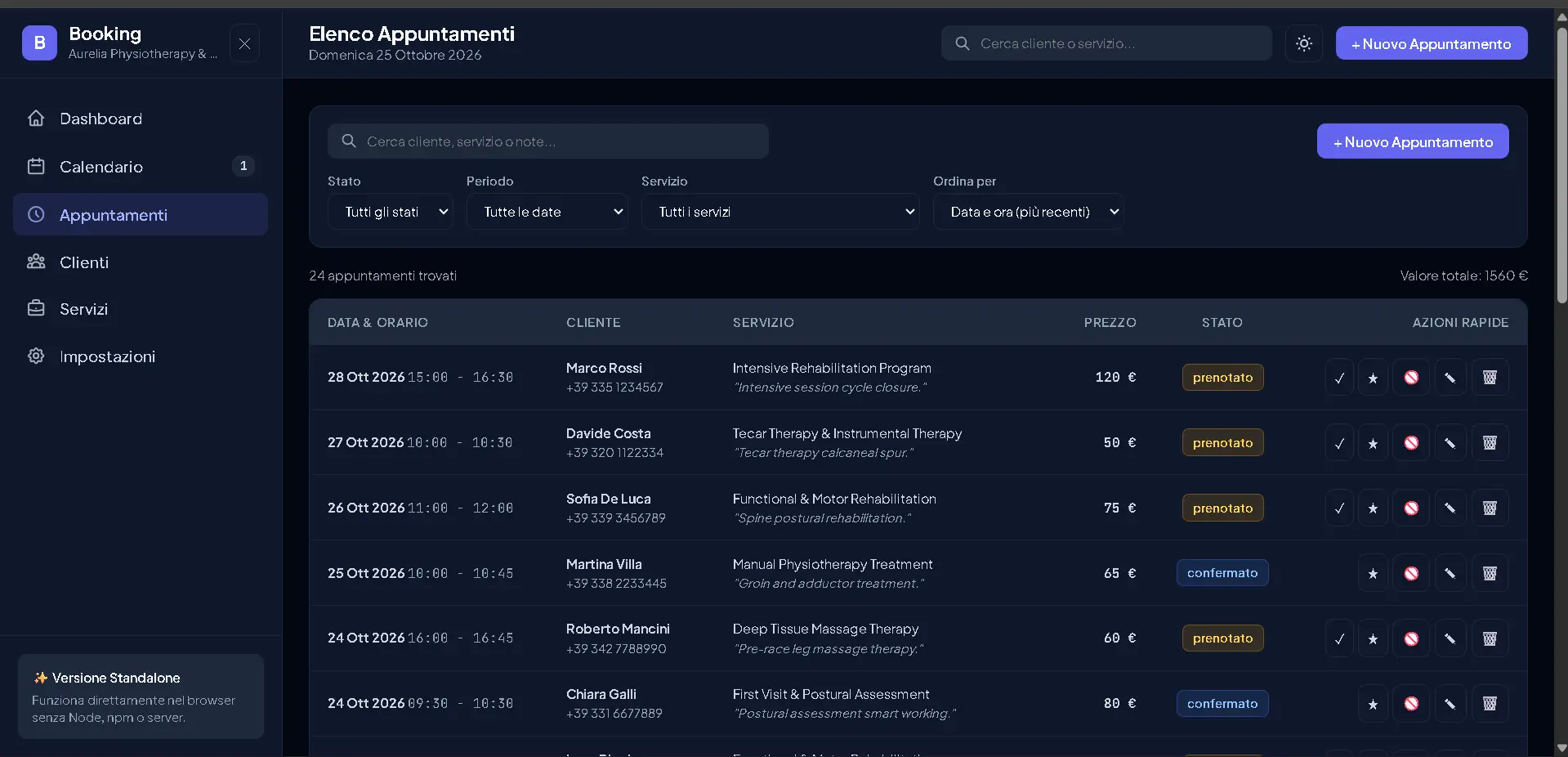The width and height of the screenshot is (1568, 757).
Task: Change the 'Ordina per' sorting dropdown
Action: (x=1029, y=212)
